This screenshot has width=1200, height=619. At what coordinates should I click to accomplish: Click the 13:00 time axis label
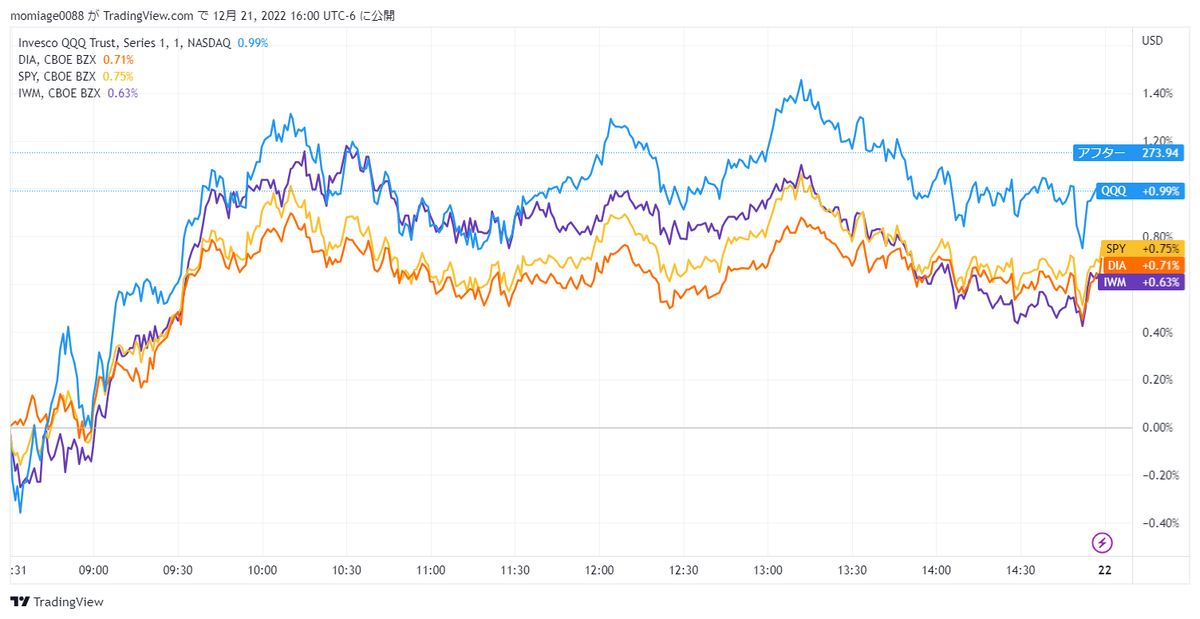tap(767, 570)
